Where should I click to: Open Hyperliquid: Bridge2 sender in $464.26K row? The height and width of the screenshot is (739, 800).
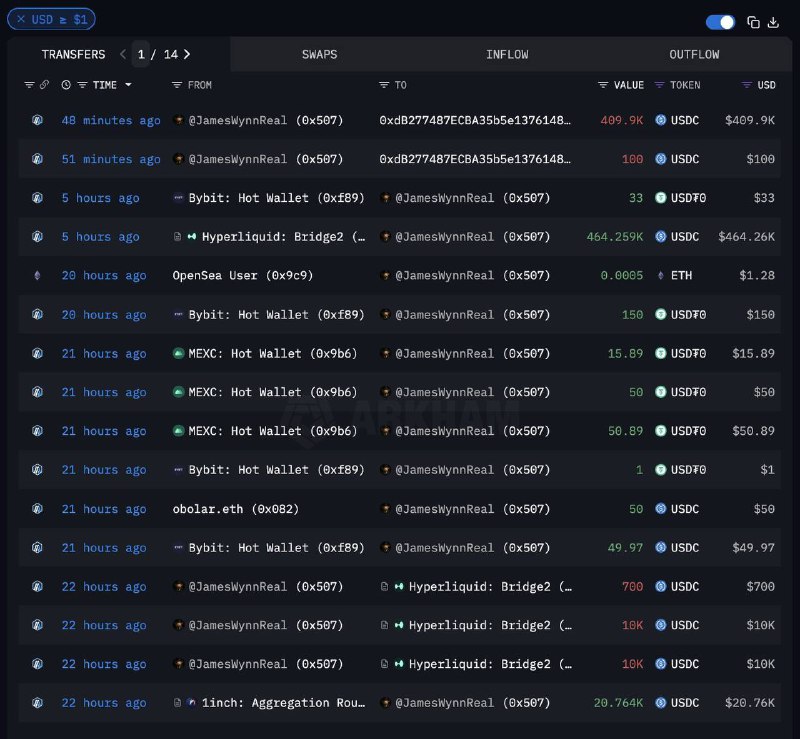pos(284,237)
